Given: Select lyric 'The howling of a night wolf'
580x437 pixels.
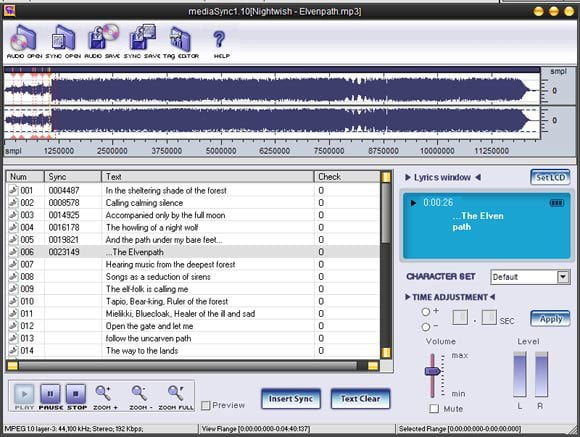Looking at the screenshot, I should (x=152, y=228).
